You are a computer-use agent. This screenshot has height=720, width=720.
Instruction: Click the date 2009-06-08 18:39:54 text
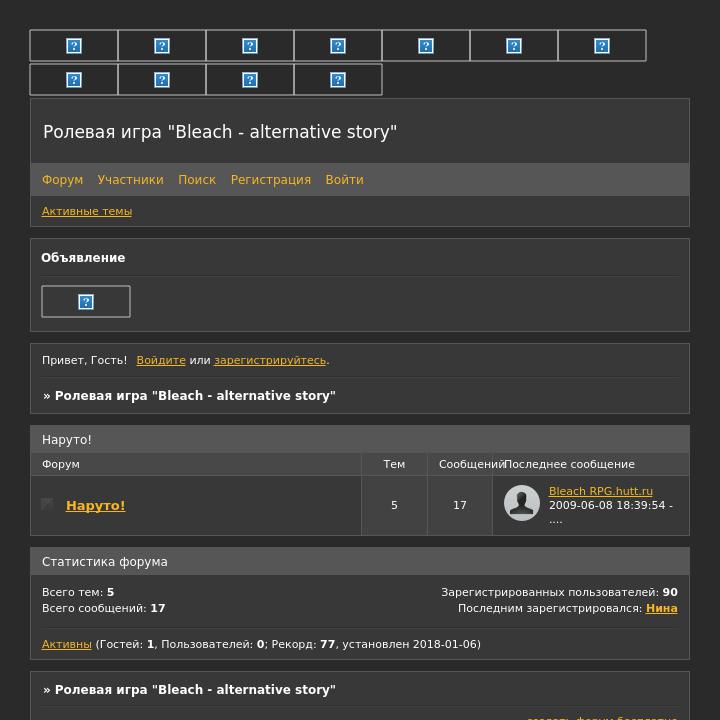[607, 505]
